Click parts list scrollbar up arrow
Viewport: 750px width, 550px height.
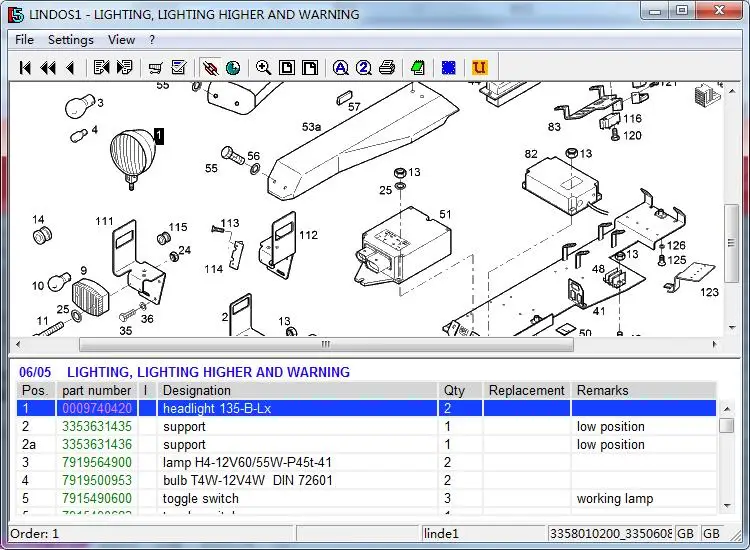click(x=727, y=409)
